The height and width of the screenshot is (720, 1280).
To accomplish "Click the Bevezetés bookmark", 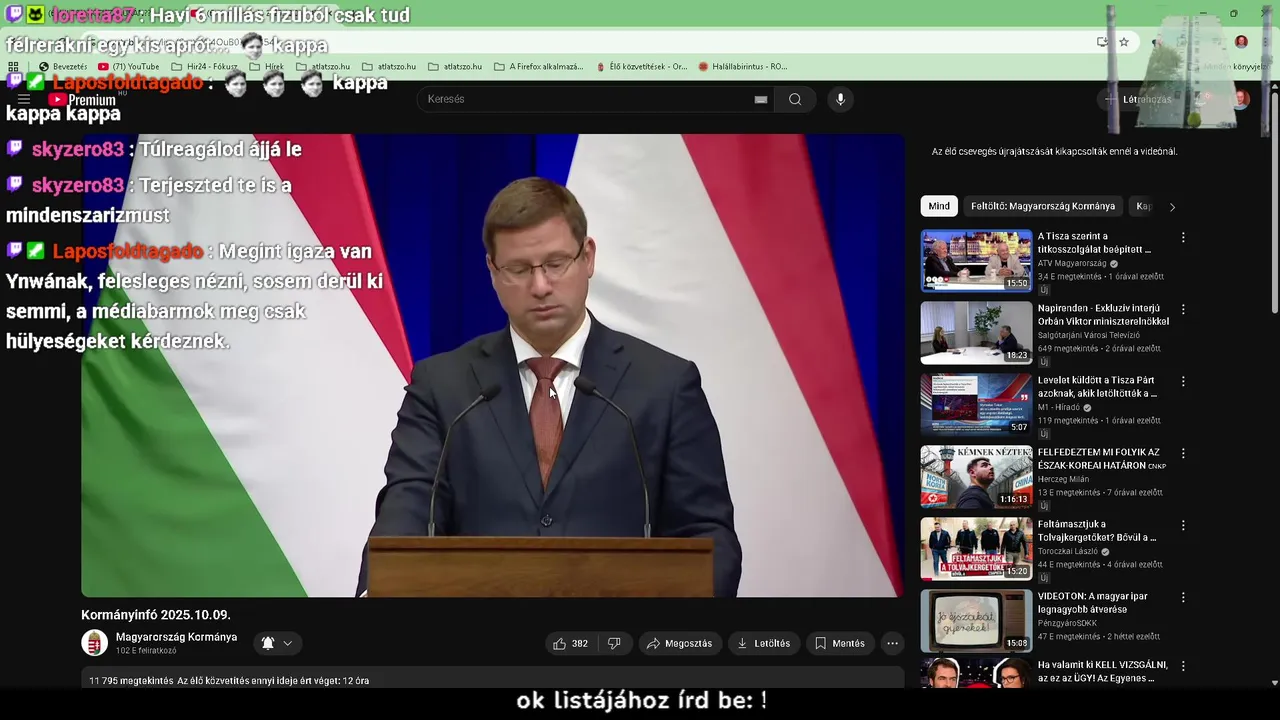I will tap(62, 67).
